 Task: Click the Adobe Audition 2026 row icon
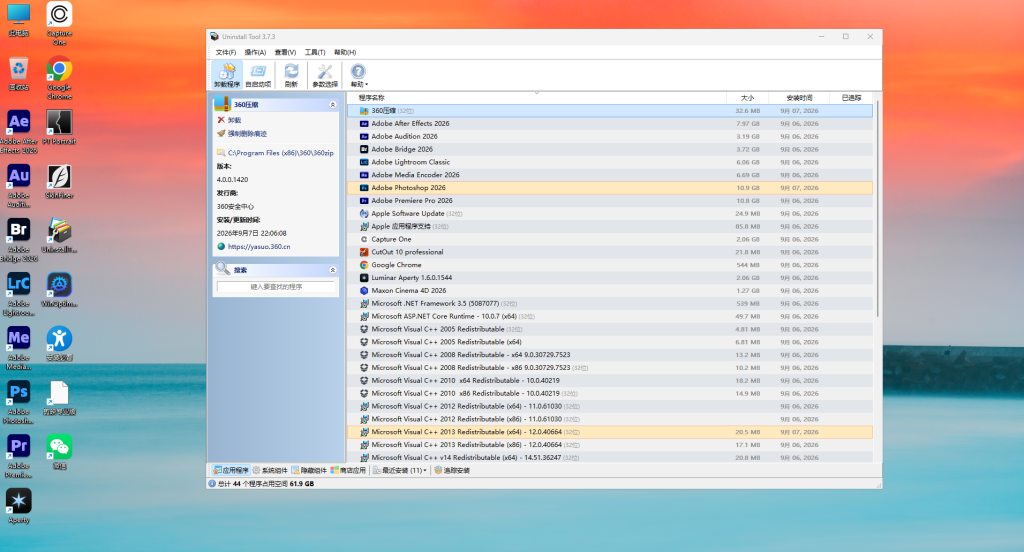[x=364, y=137]
